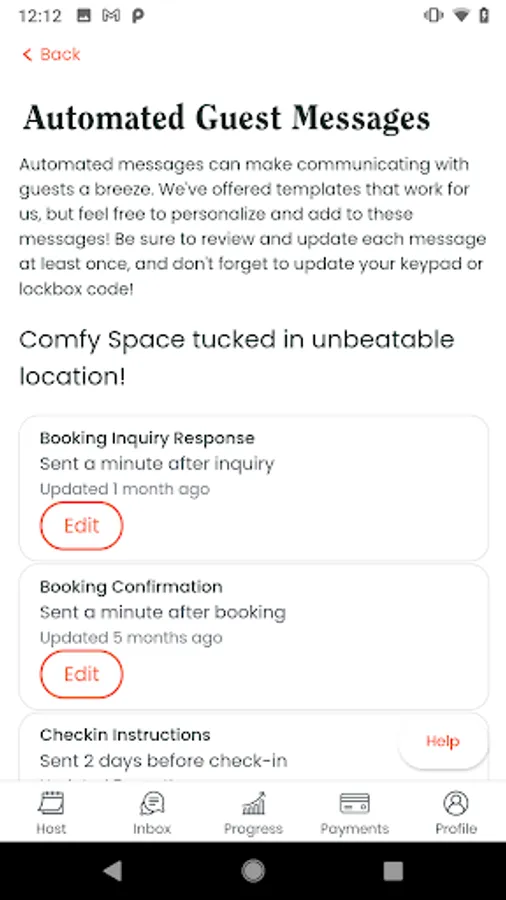Screen dimensions: 506x900
Task: Open the Host calendar icon
Action: click(x=51, y=803)
